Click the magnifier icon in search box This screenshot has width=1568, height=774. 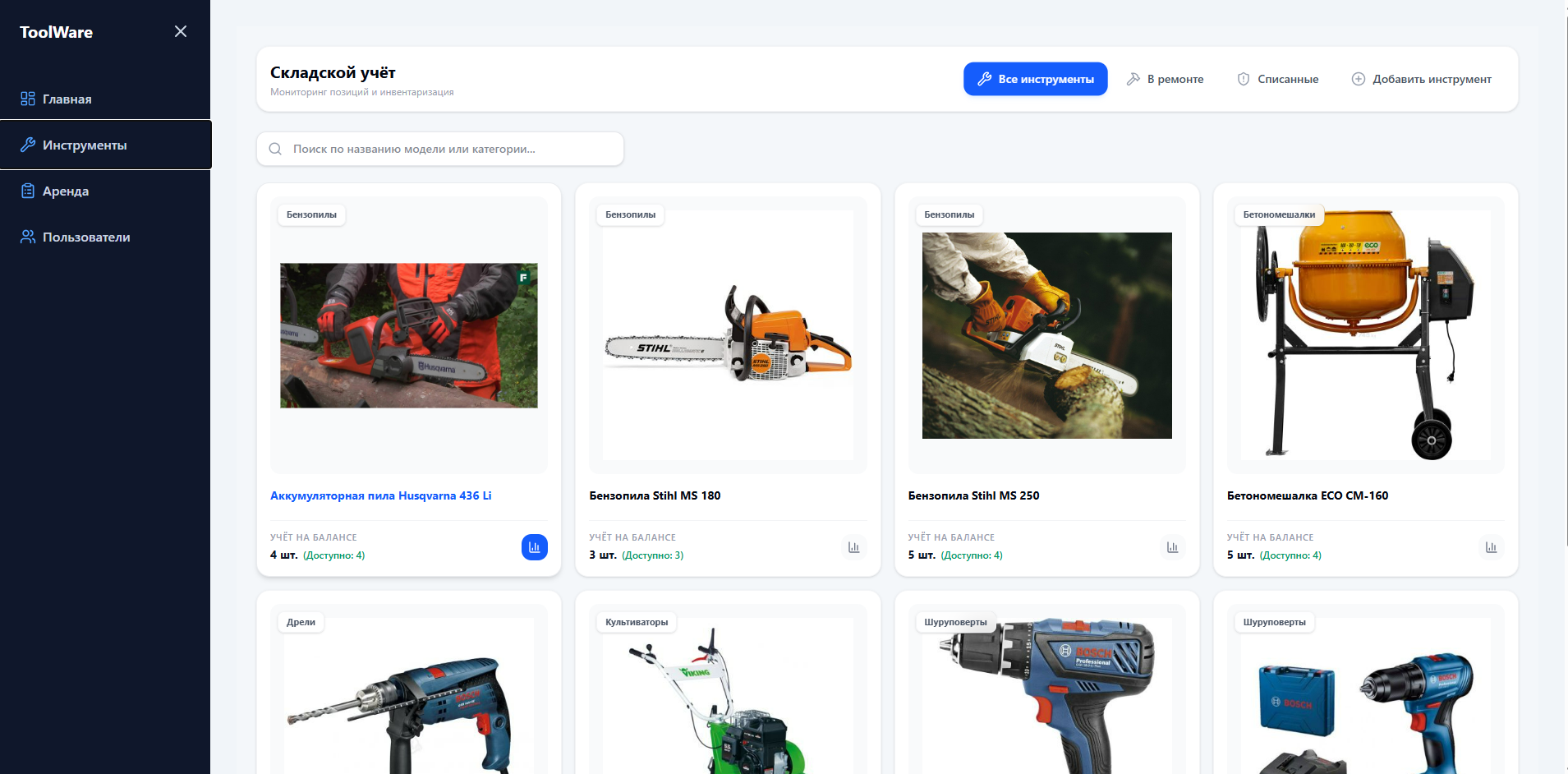(x=275, y=149)
